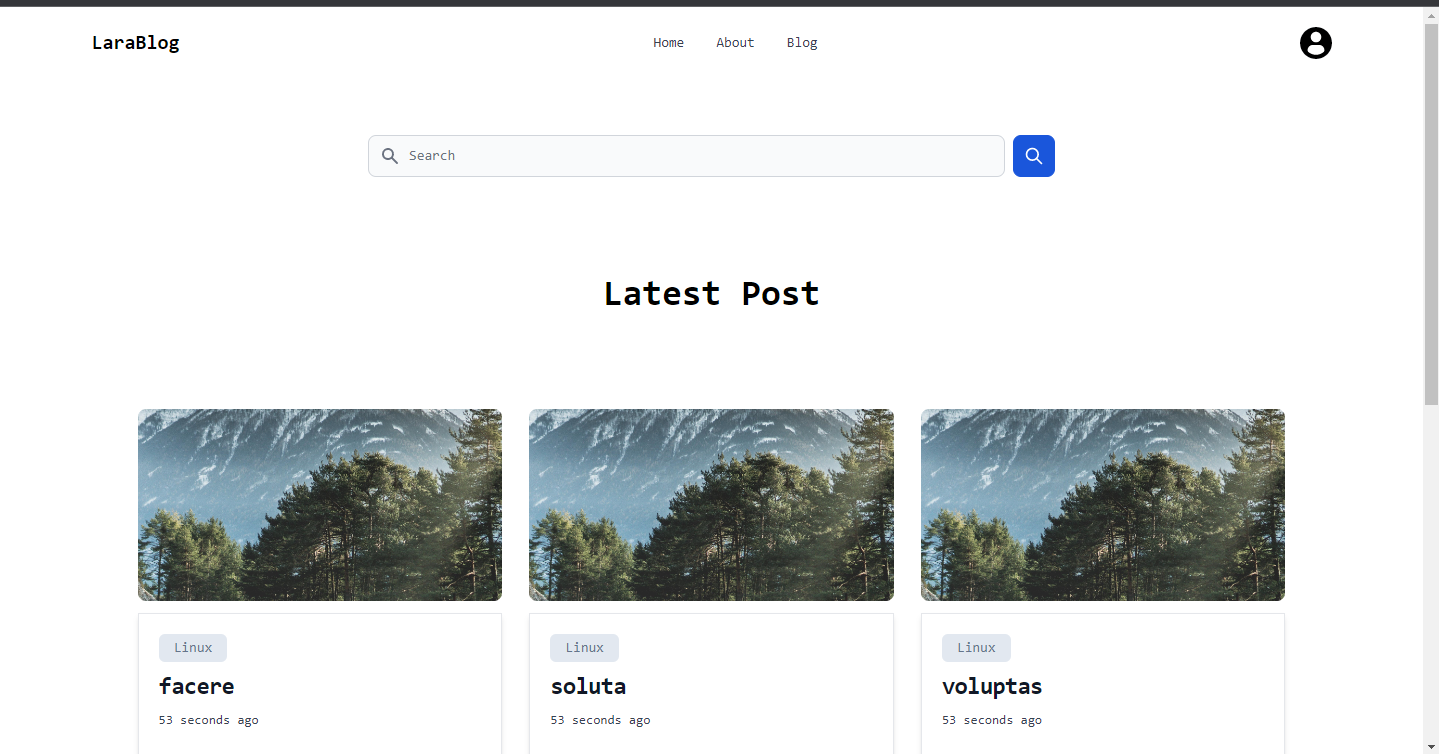This screenshot has width=1439, height=754.
Task: Open the soluta post title
Action: point(588,686)
